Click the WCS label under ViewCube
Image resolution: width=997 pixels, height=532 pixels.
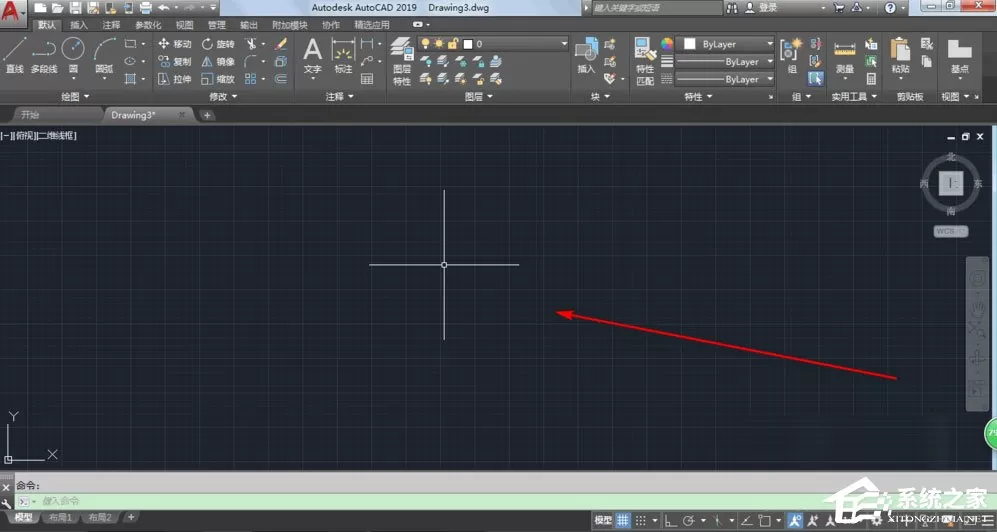tap(950, 231)
